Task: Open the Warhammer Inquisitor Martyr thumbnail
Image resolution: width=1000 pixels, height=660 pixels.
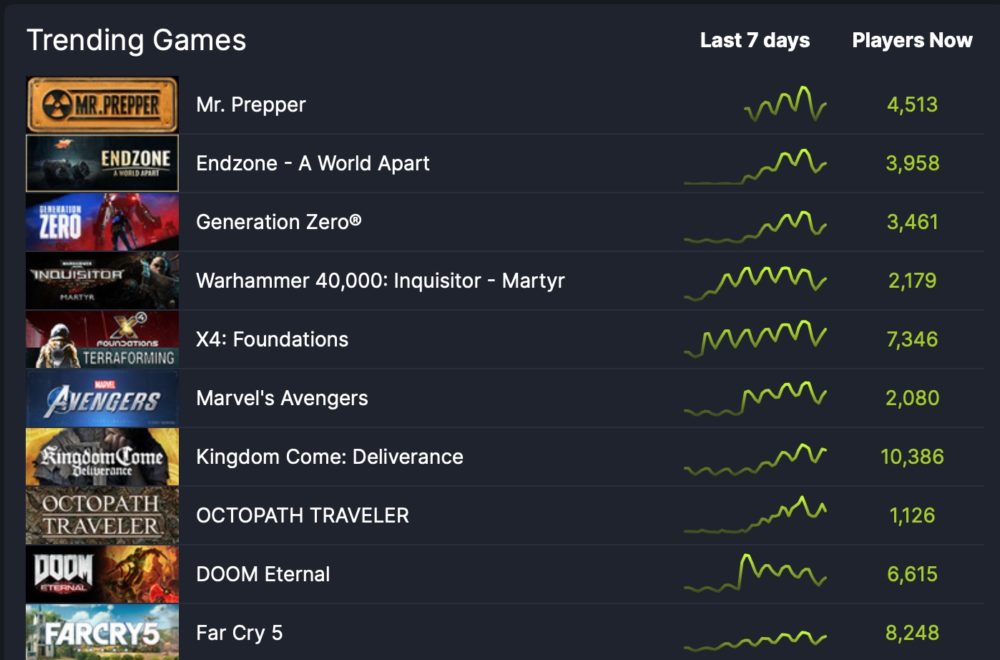Action: pos(102,281)
